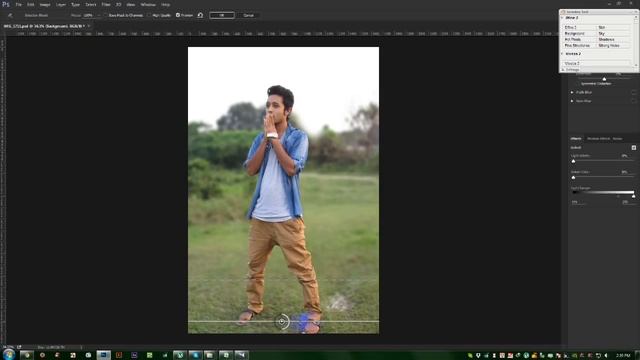Open the Layer menu
The image size is (640, 360).
[61, 4]
